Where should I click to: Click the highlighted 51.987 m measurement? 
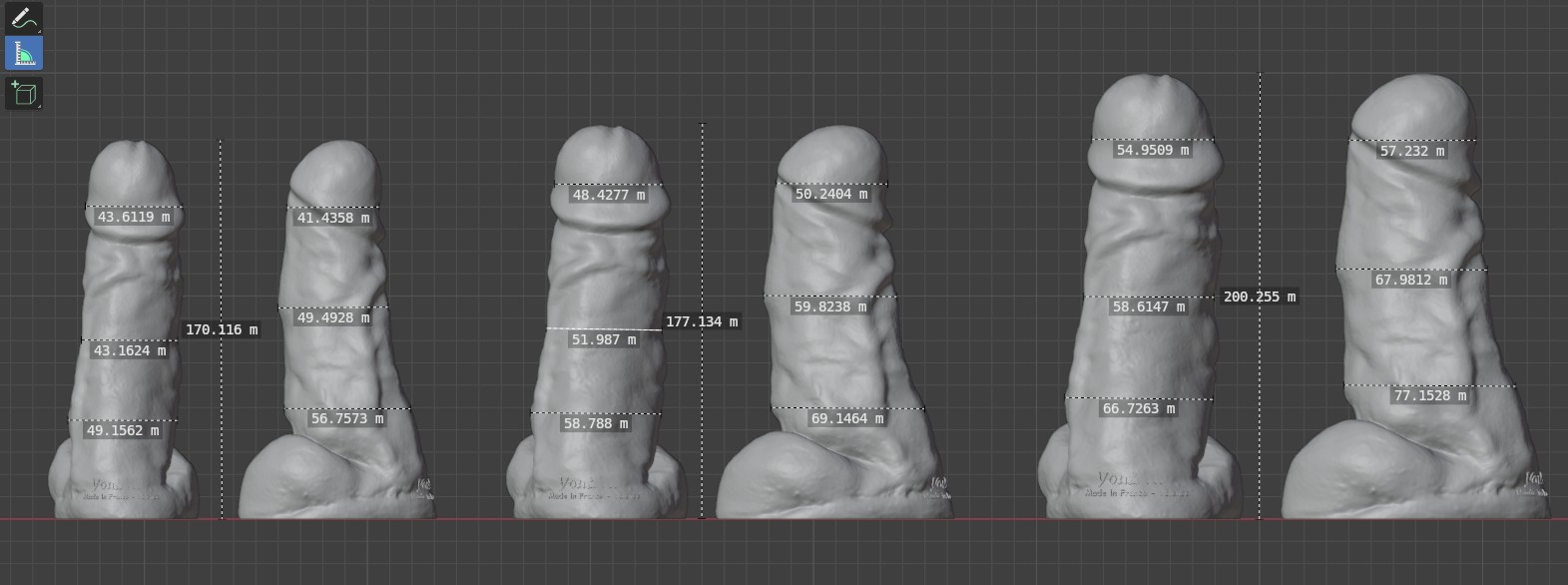point(603,339)
